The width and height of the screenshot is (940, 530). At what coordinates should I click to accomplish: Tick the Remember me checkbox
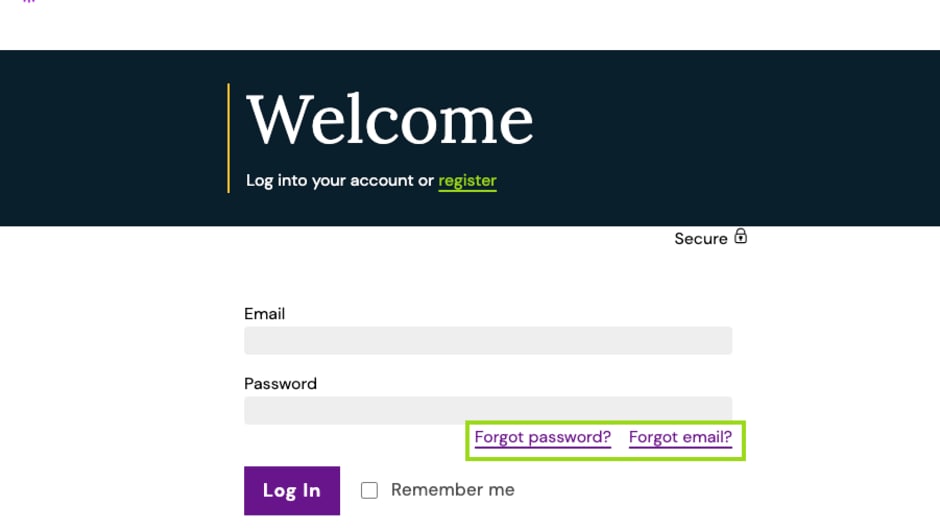[x=370, y=490]
